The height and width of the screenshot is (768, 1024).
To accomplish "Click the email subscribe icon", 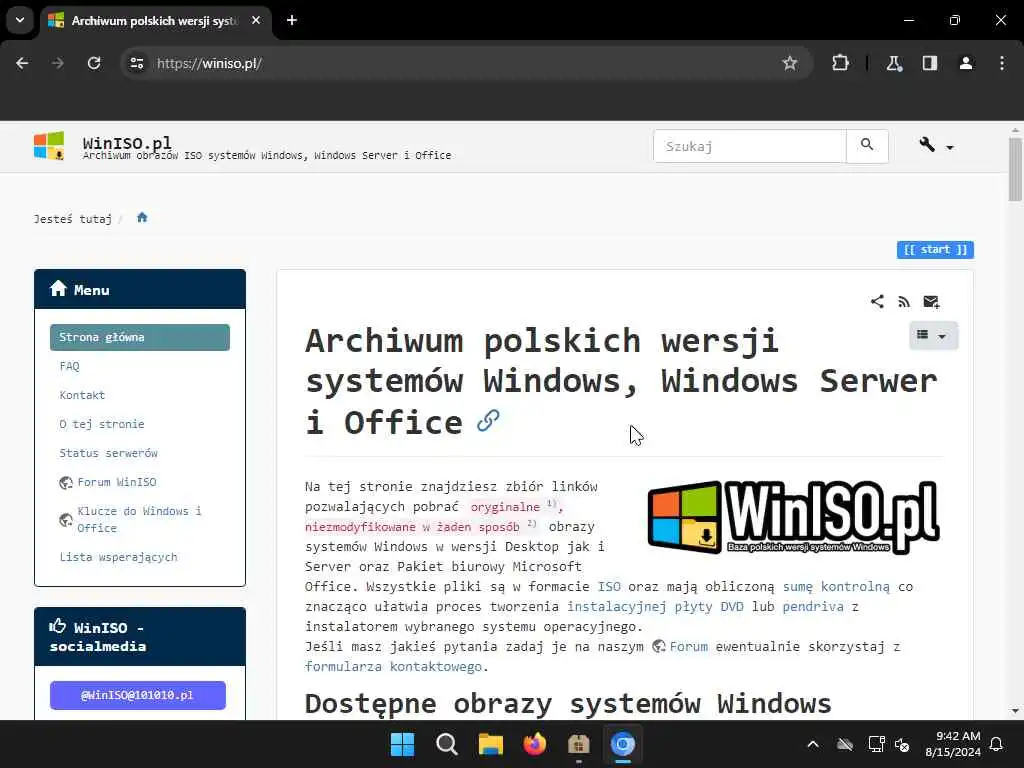I will click(931, 301).
